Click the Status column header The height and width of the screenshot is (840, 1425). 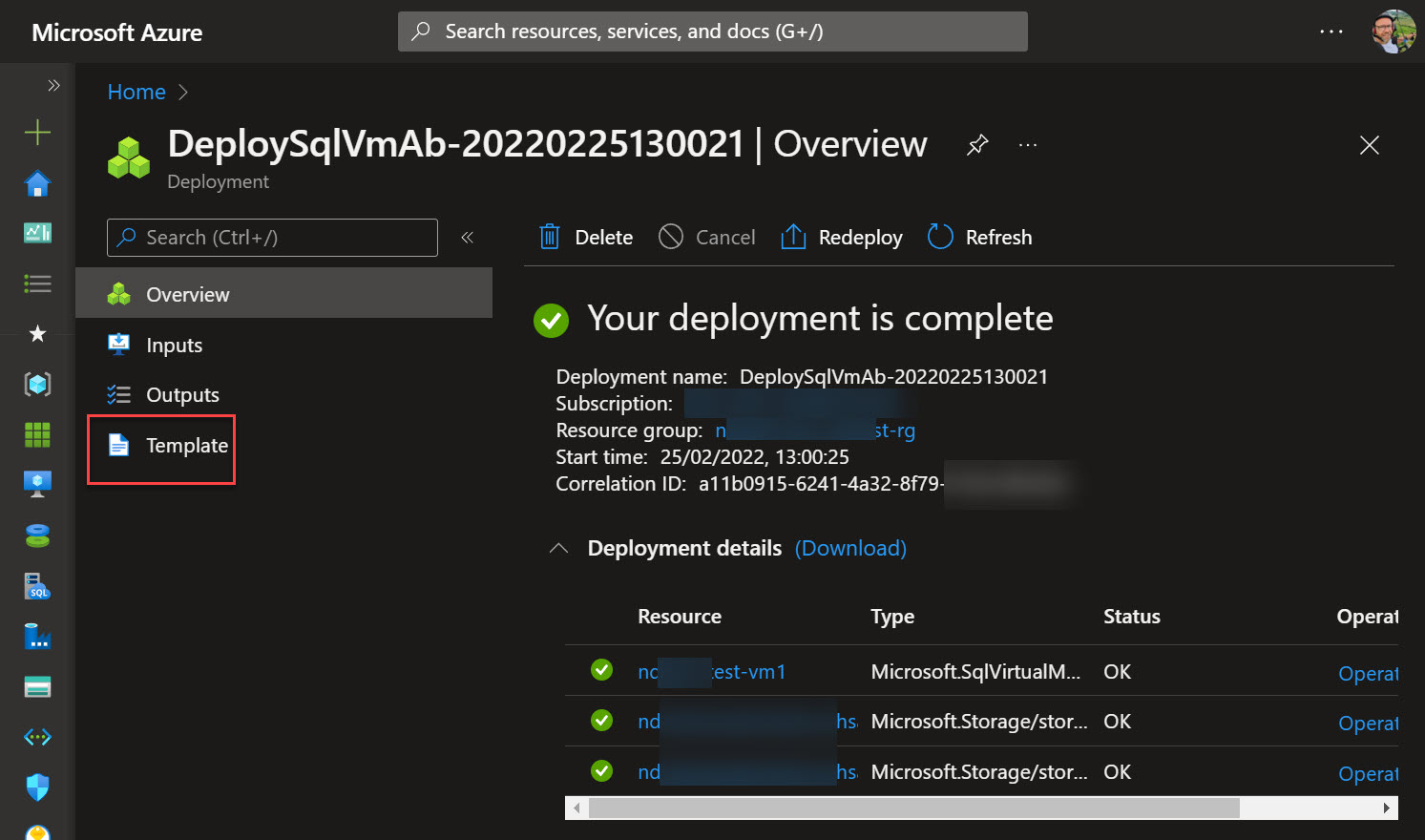tap(1132, 617)
